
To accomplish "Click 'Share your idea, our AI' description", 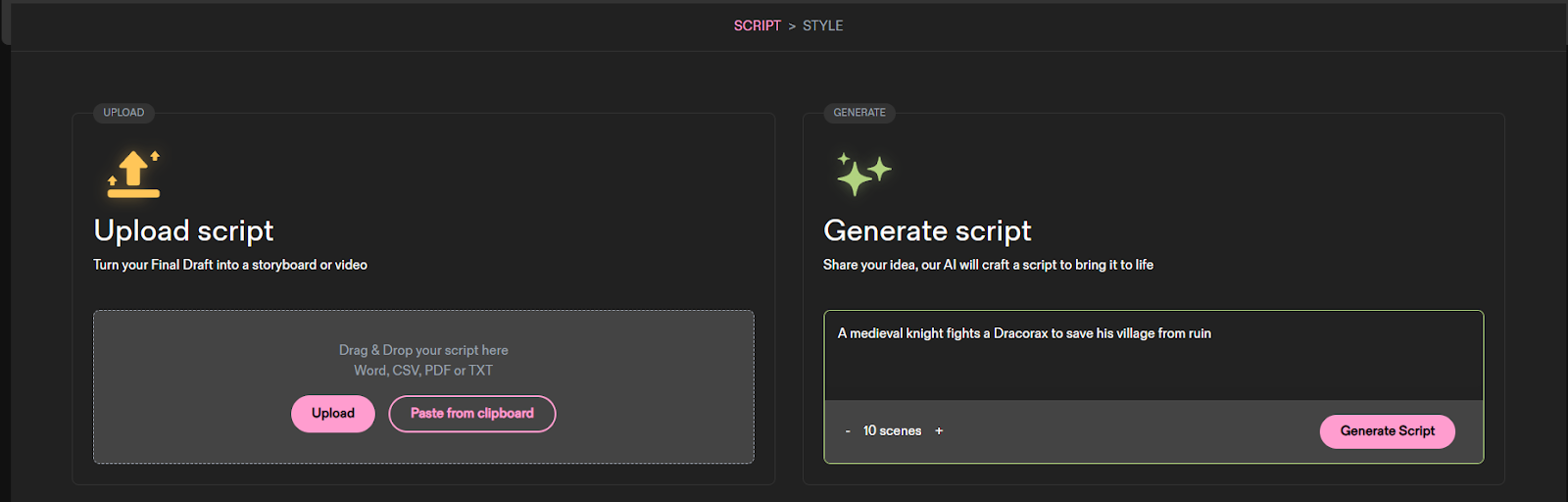I will pos(988,265).
